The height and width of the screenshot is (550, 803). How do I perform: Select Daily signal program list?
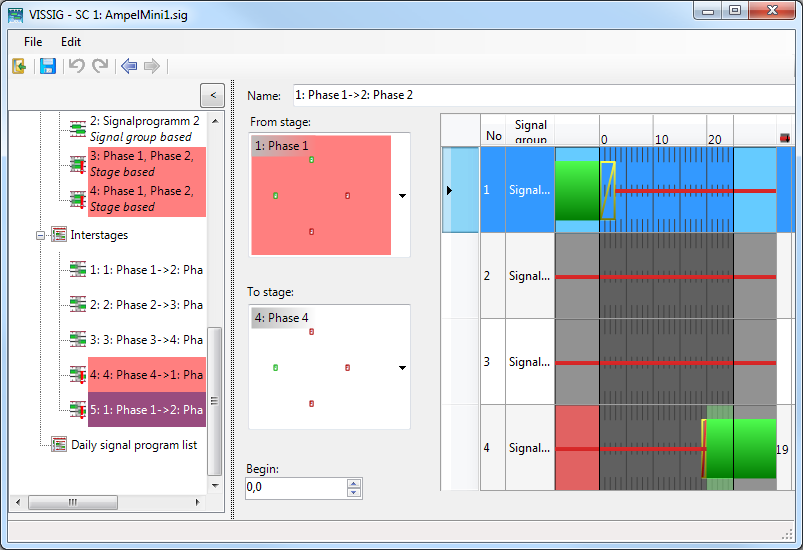tap(133, 445)
